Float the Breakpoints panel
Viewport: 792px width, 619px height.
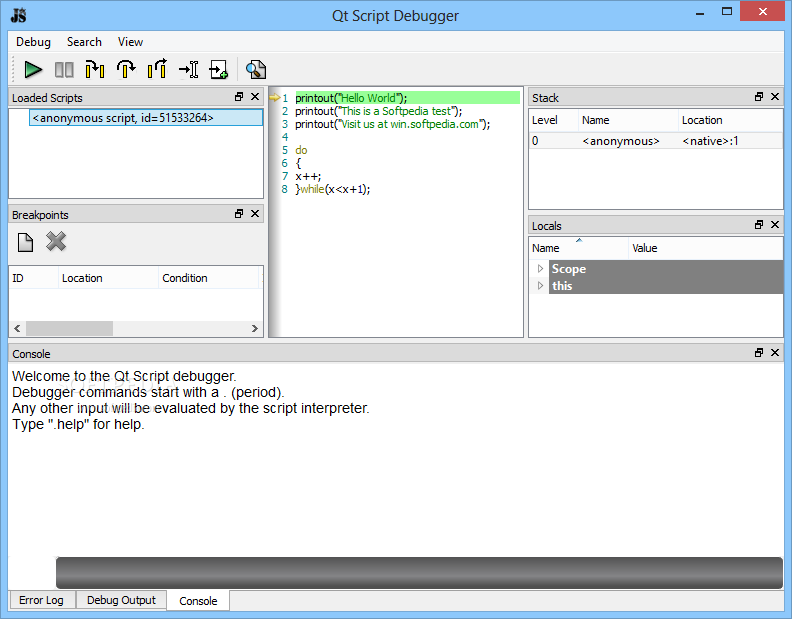coord(239,214)
